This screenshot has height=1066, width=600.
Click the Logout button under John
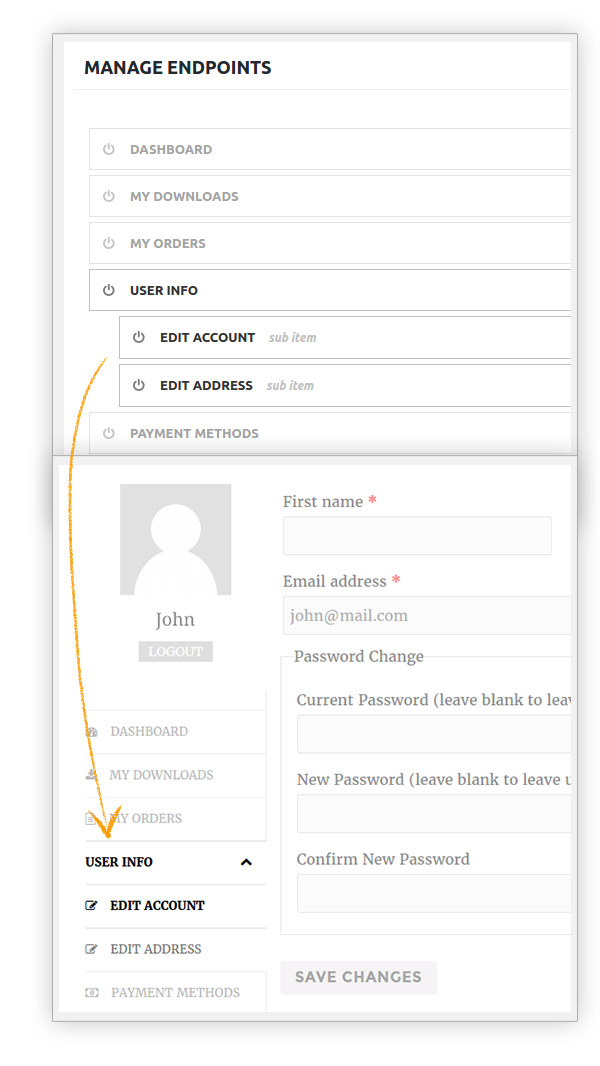click(175, 651)
